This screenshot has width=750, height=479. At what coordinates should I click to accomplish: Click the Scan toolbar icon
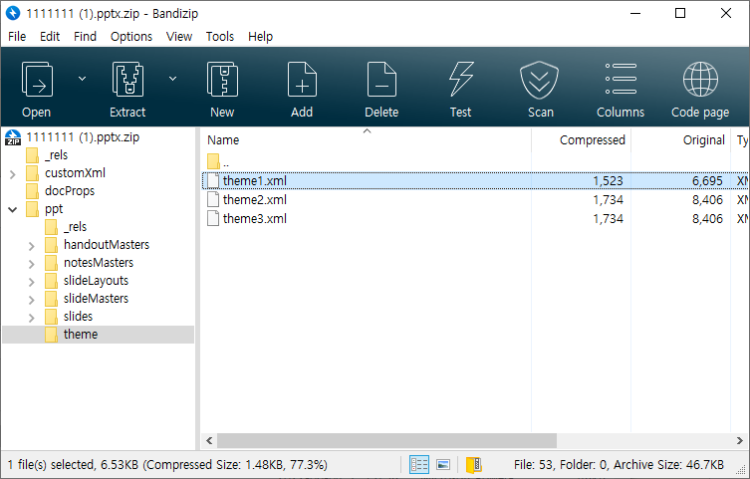(540, 80)
